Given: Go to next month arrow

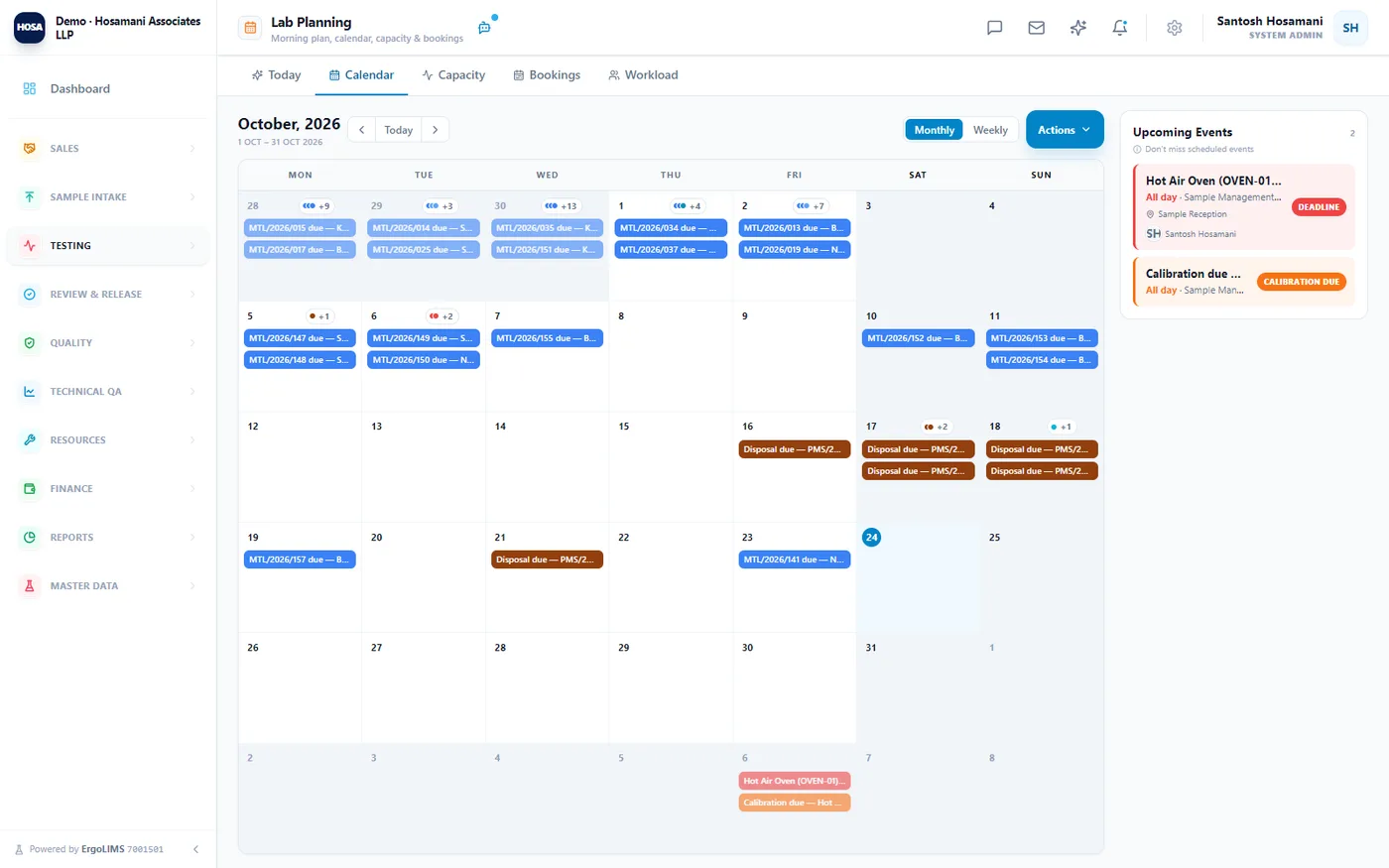Looking at the screenshot, I should pos(435,130).
